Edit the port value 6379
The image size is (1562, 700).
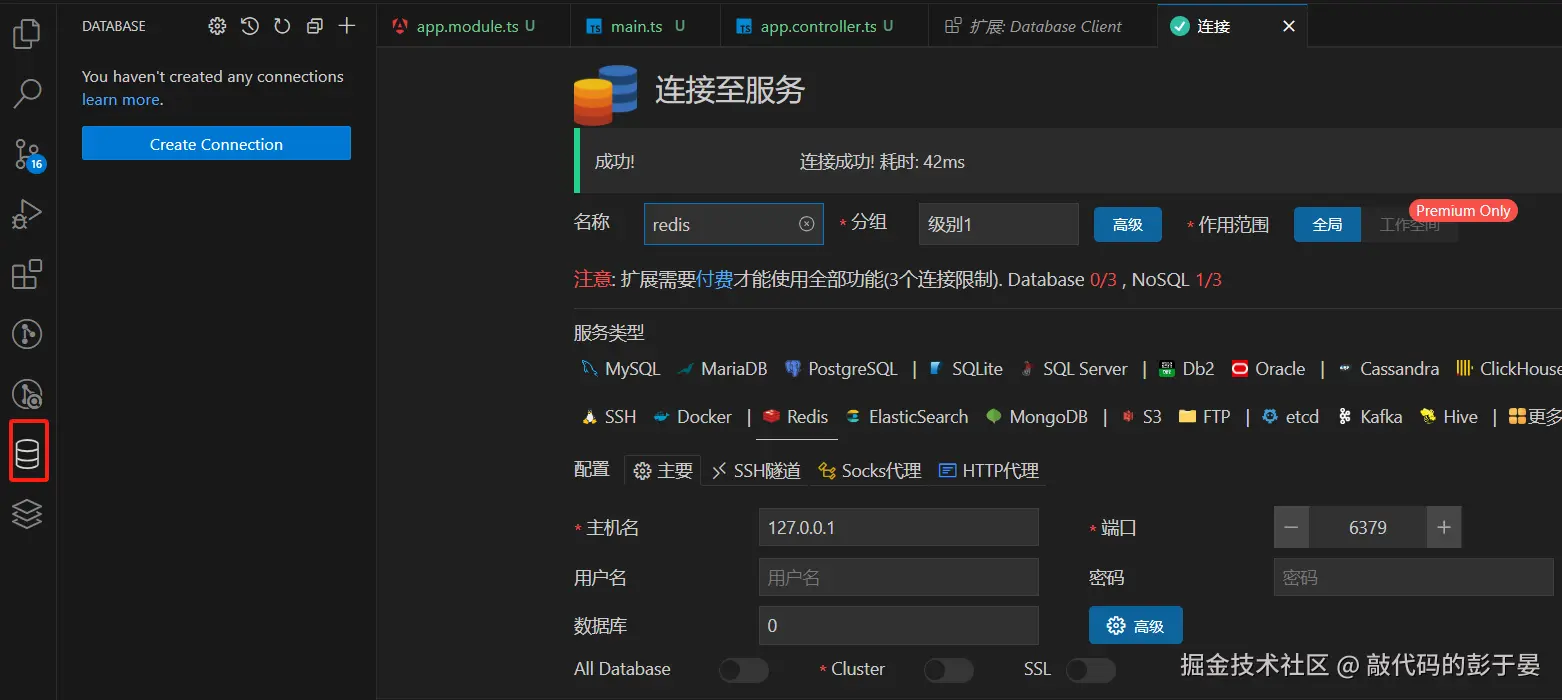1368,528
